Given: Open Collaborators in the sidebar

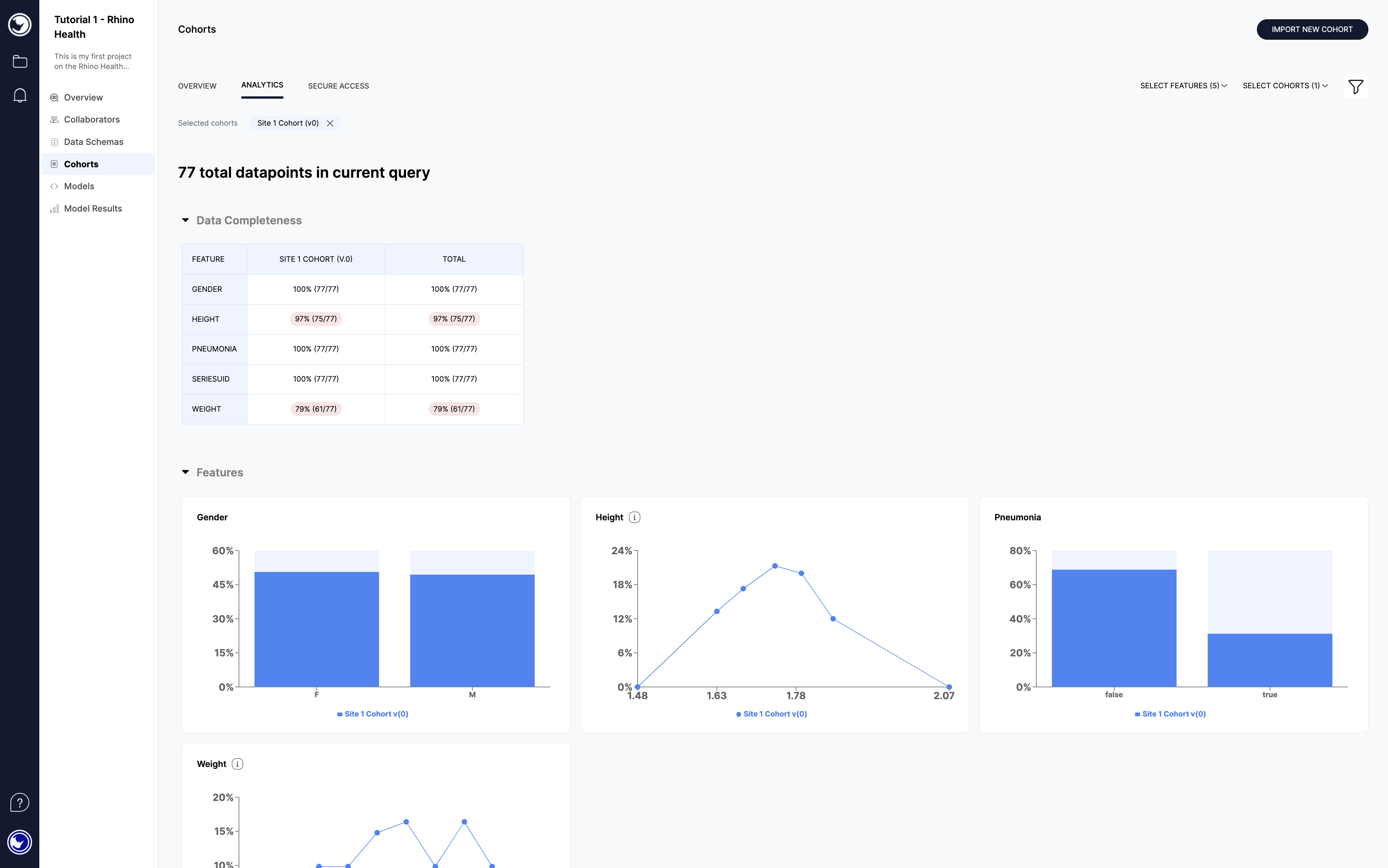Looking at the screenshot, I should [99, 119].
